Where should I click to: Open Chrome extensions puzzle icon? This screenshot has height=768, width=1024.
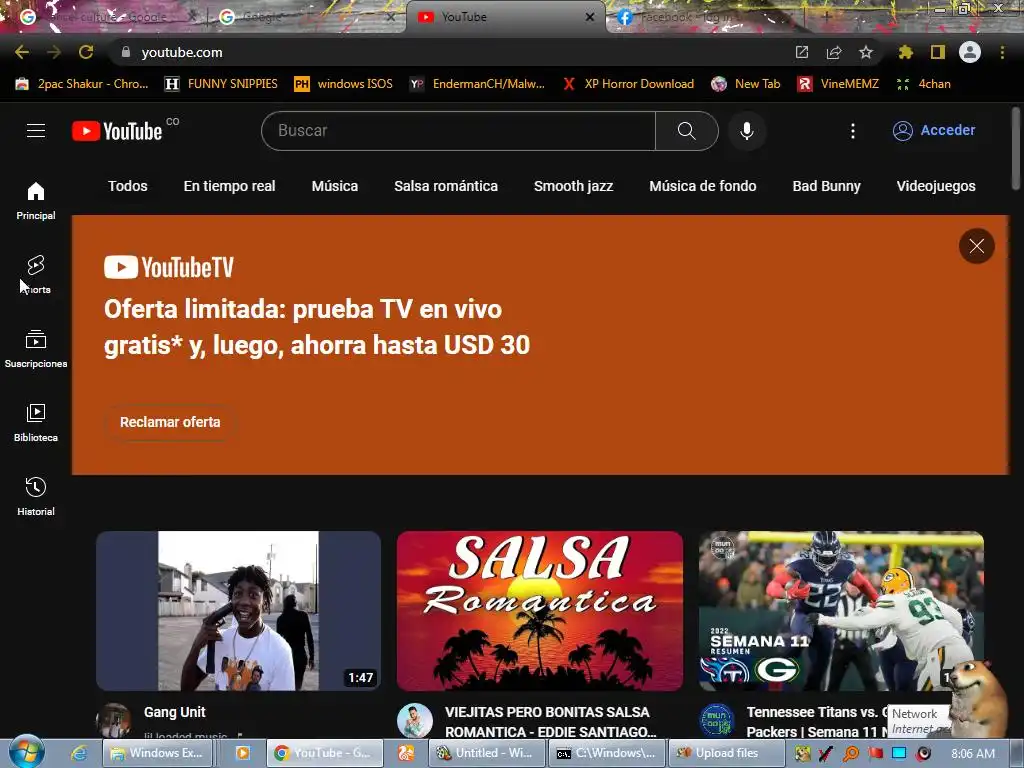pyautogui.click(x=905, y=52)
